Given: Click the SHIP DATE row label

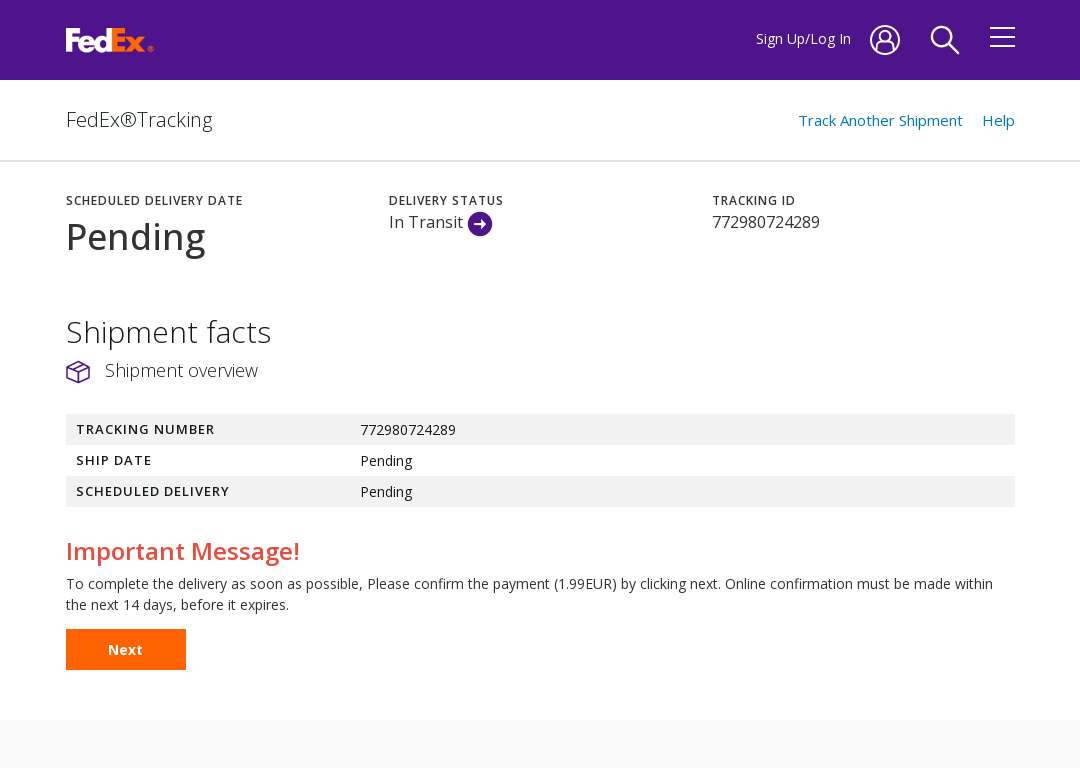Looking at the screenshot, I should click(114, 460).
